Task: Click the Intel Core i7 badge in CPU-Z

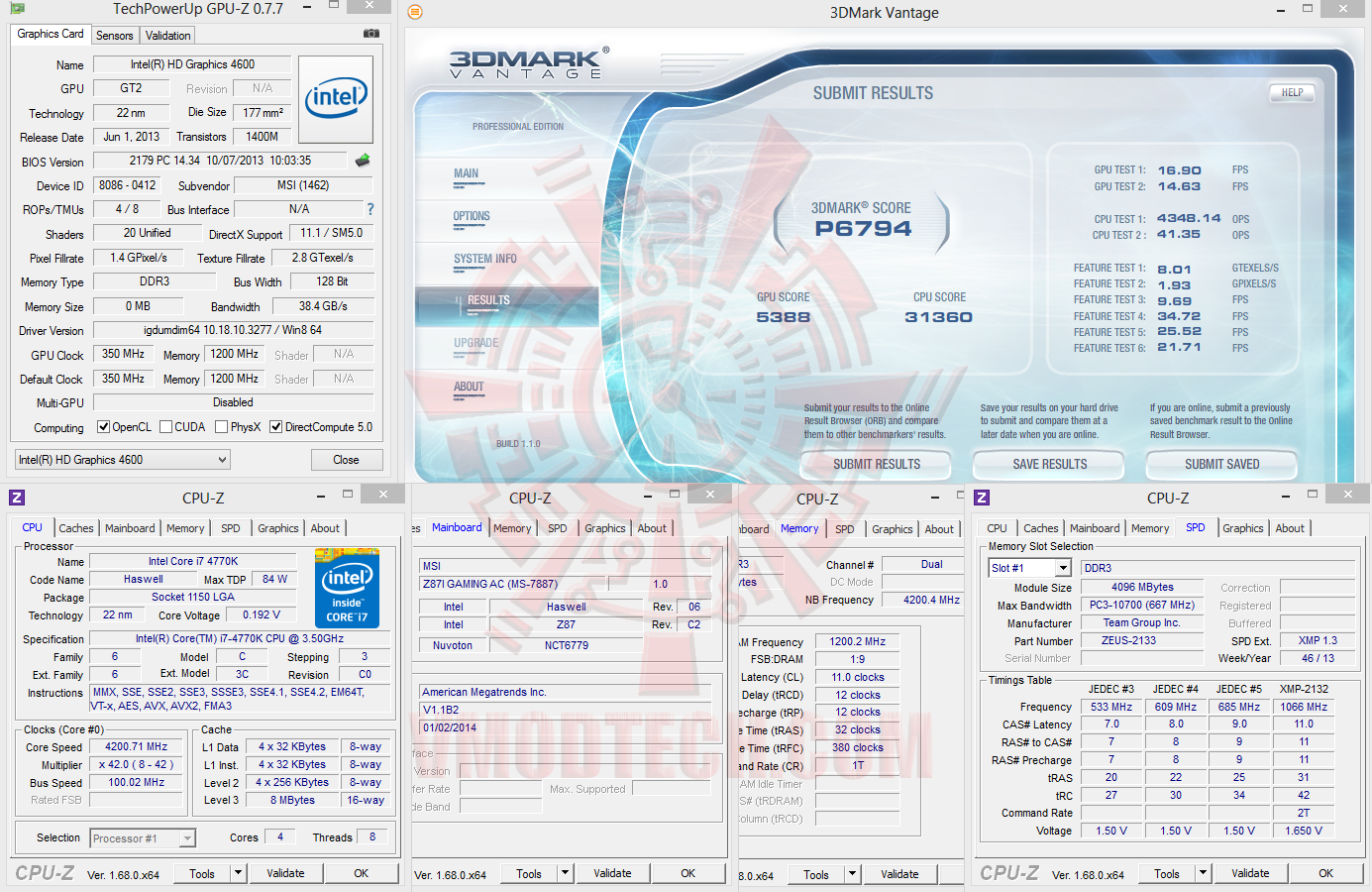Action: [x=347, y=588]
